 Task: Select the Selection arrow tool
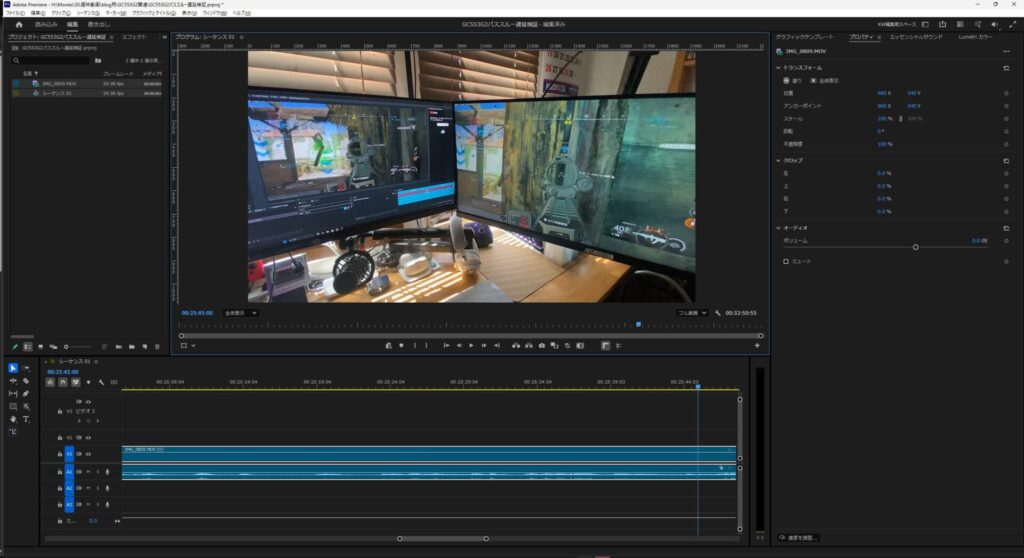point(13,369)
